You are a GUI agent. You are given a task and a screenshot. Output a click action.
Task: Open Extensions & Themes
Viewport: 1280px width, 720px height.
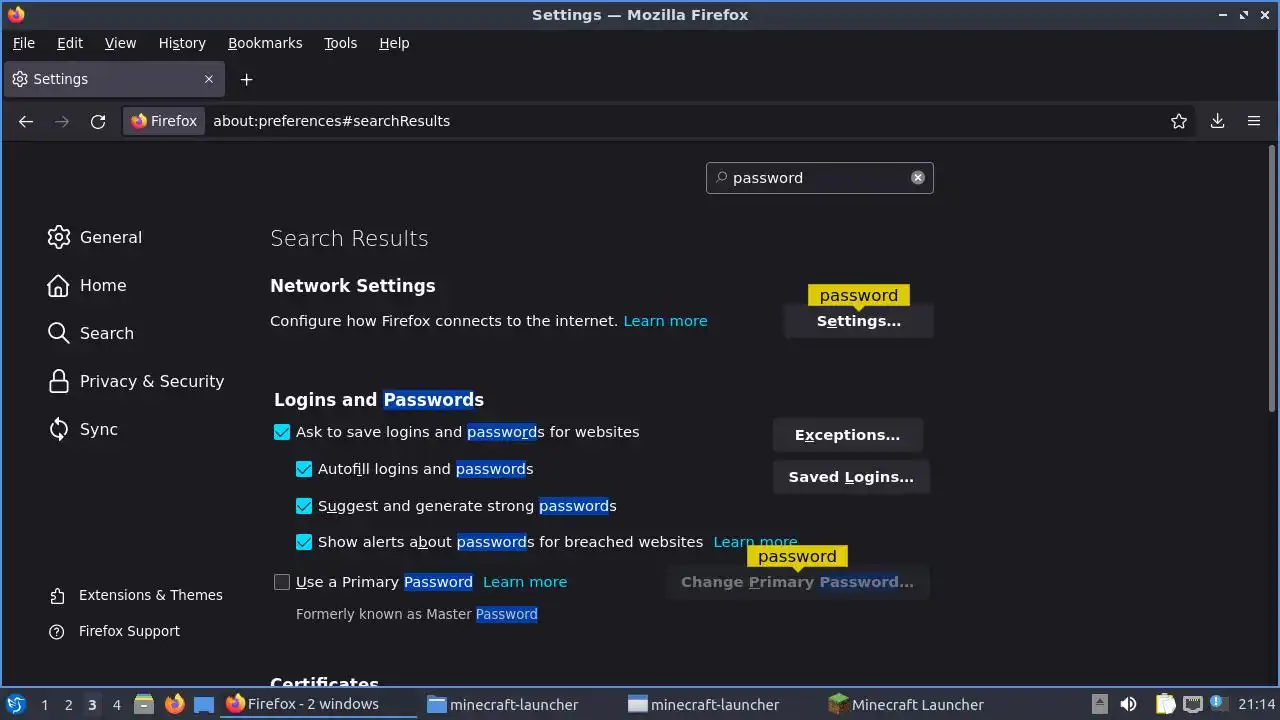[x=137, y=595]
